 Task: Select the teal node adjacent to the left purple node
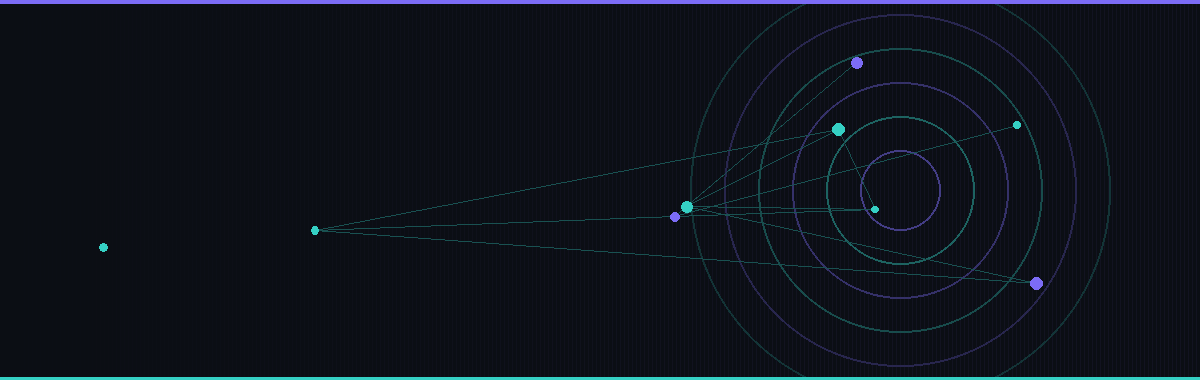[x=687, y=207]
